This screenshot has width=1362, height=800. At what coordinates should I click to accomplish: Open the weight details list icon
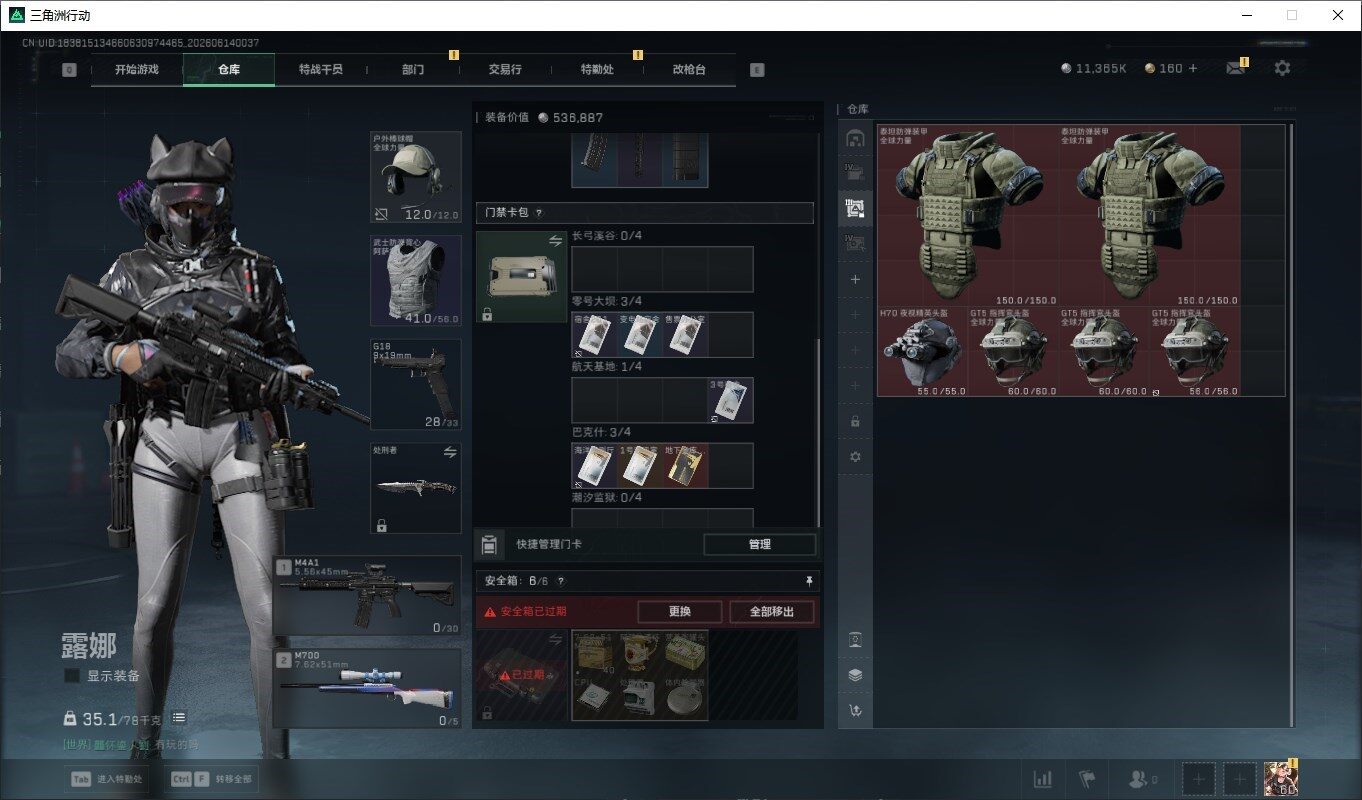coord(179,718)
